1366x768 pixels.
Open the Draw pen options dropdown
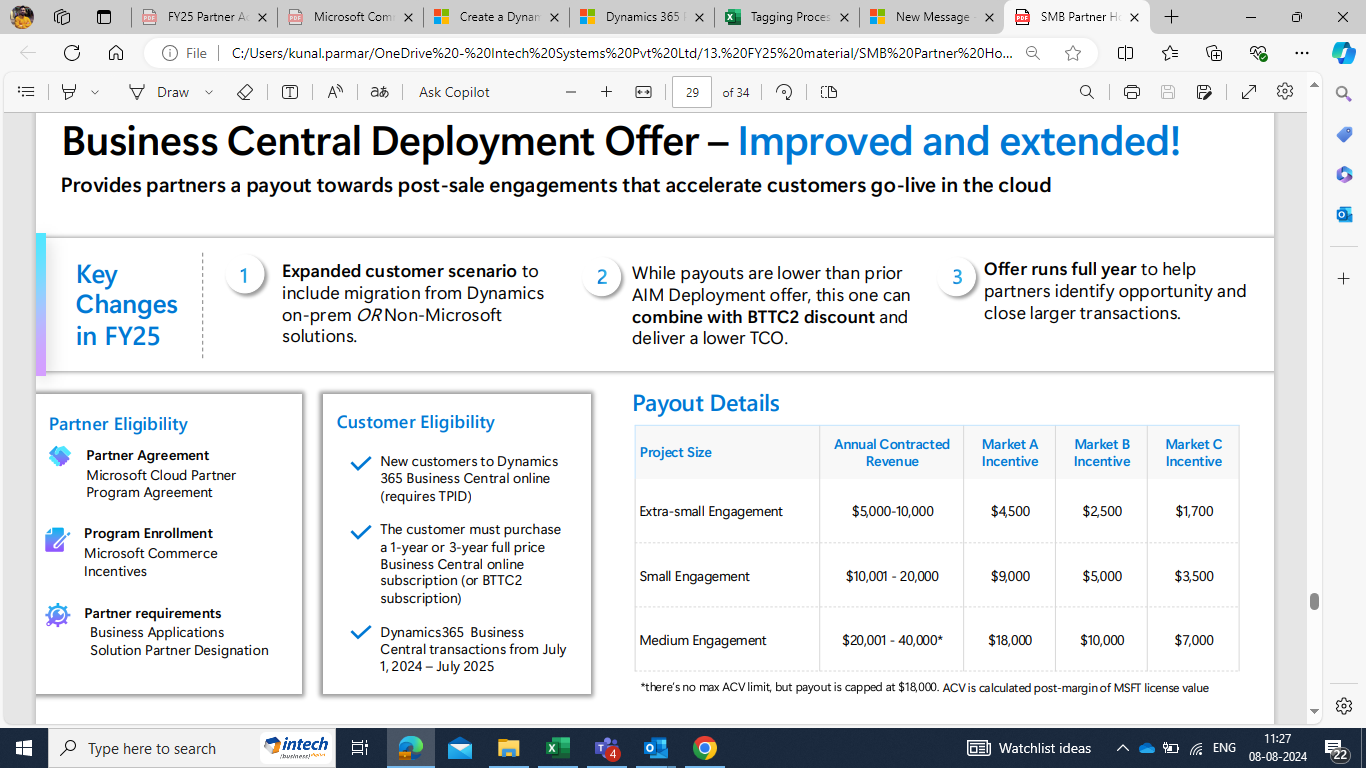tap(208, 92)
